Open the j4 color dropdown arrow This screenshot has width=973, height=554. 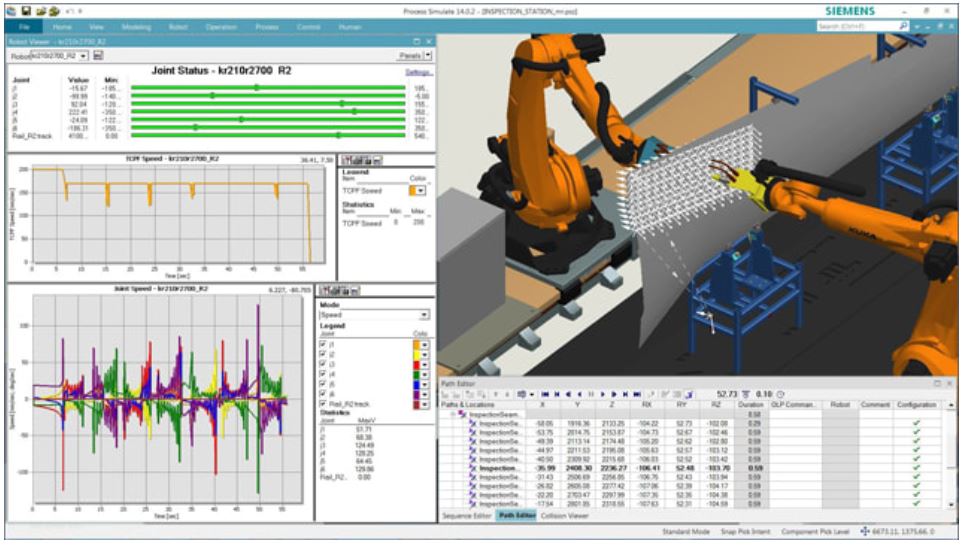click(424, 375)
